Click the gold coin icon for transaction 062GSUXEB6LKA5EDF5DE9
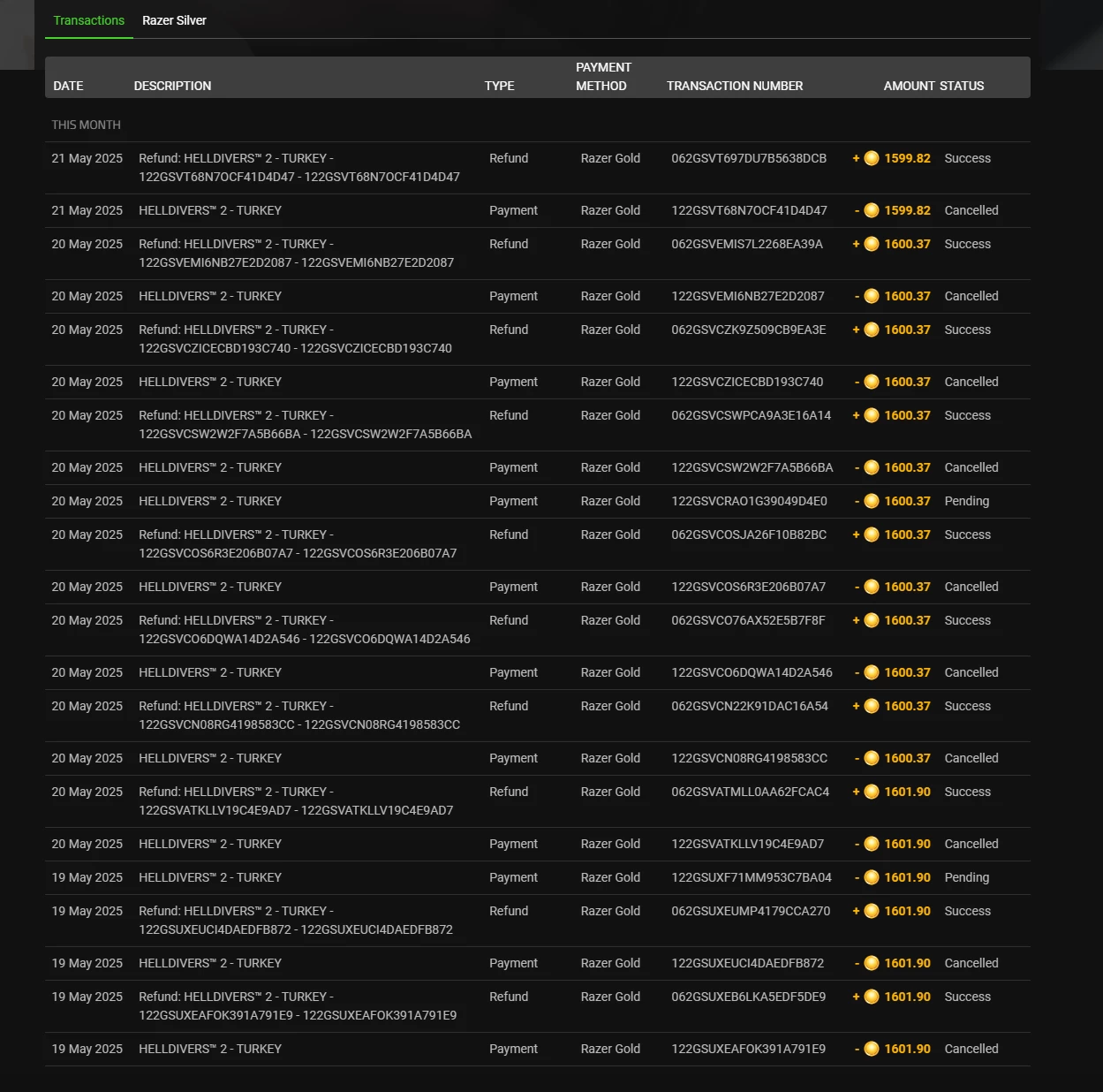This screenshot has height=1092, width=1103. pyautogui.click(x=872, y=997)
